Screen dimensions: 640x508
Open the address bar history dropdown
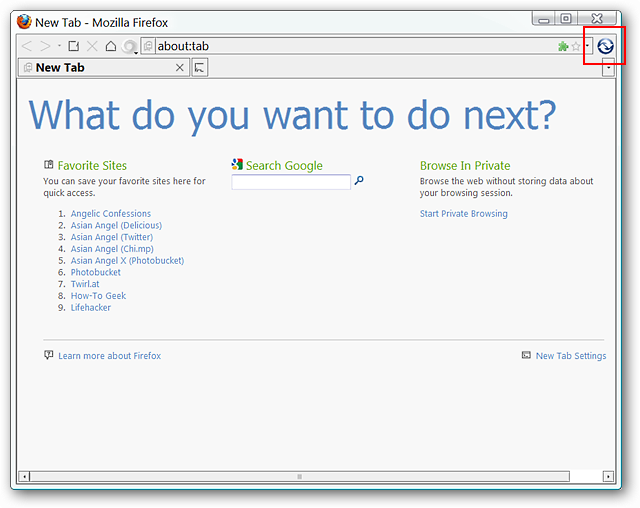tap(587, 46)
